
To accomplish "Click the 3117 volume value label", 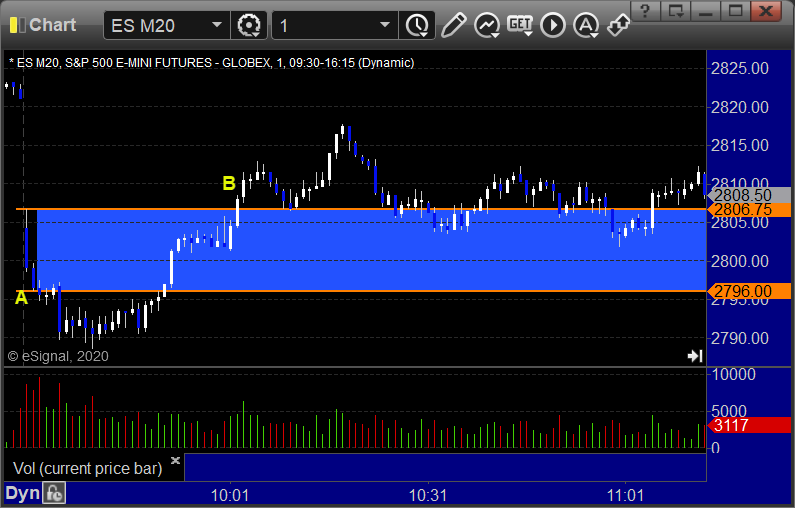I will click(750, 425).
